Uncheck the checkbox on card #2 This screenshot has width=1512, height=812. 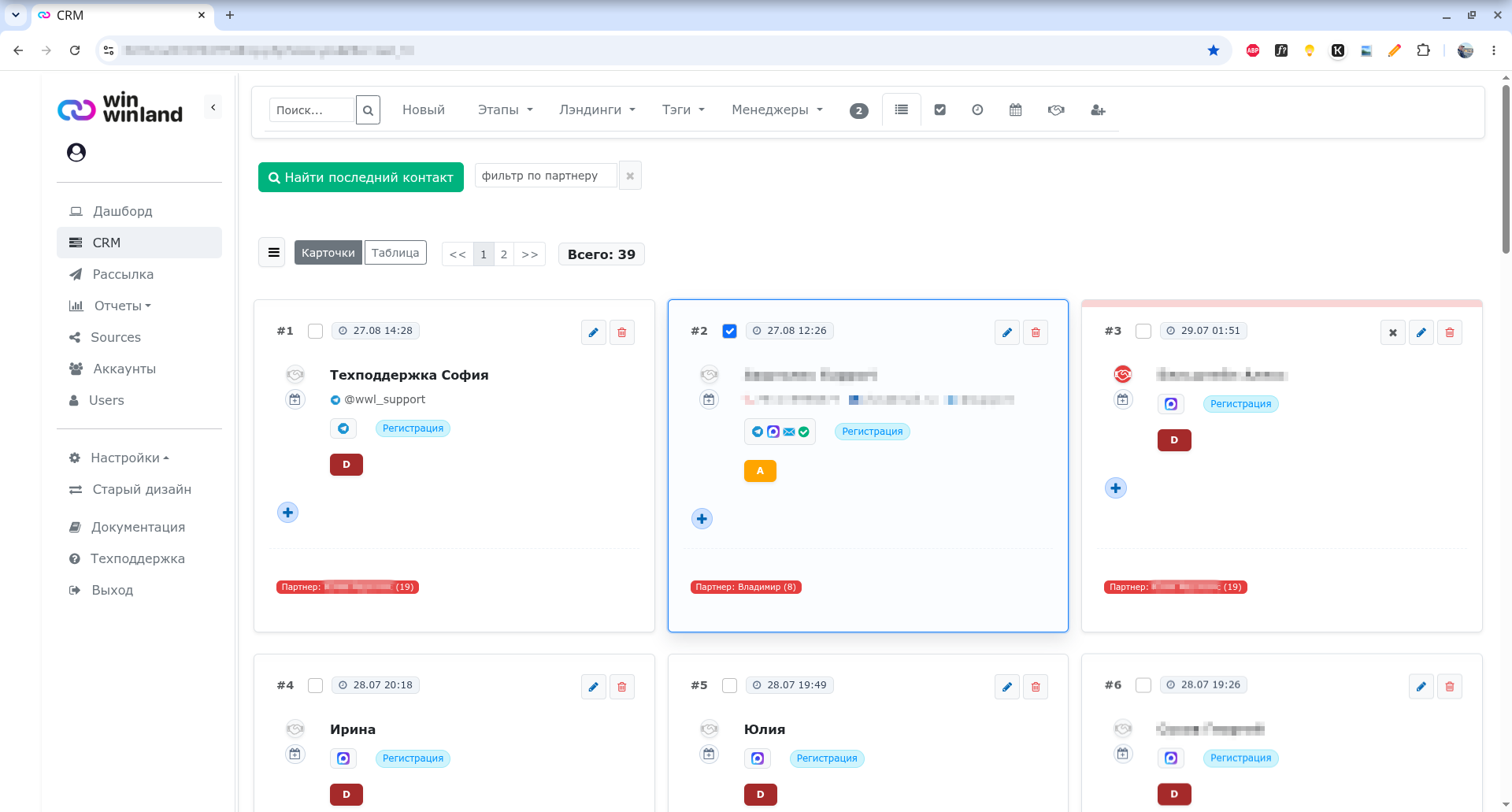tap(730, 331)
